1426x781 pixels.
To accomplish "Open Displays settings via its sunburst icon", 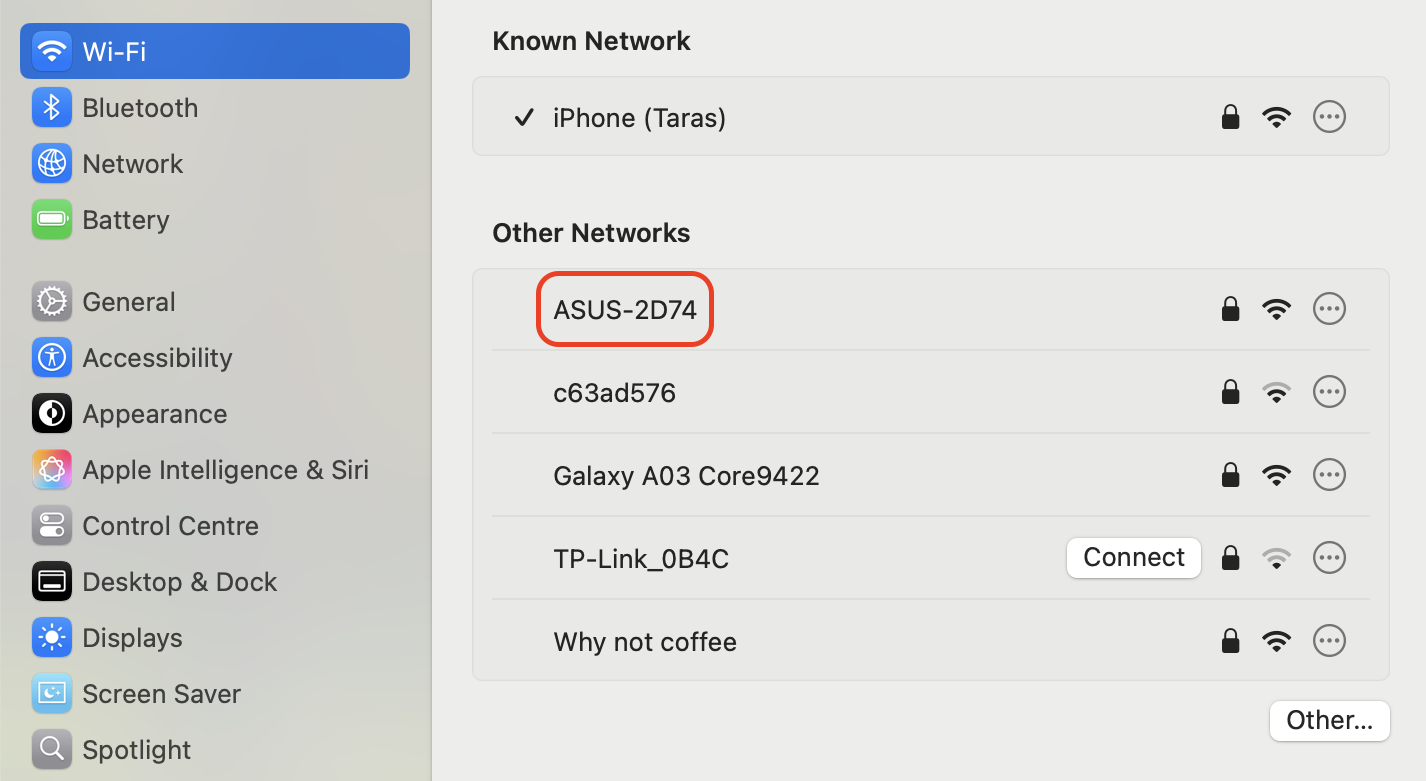I will click(52, 637).
